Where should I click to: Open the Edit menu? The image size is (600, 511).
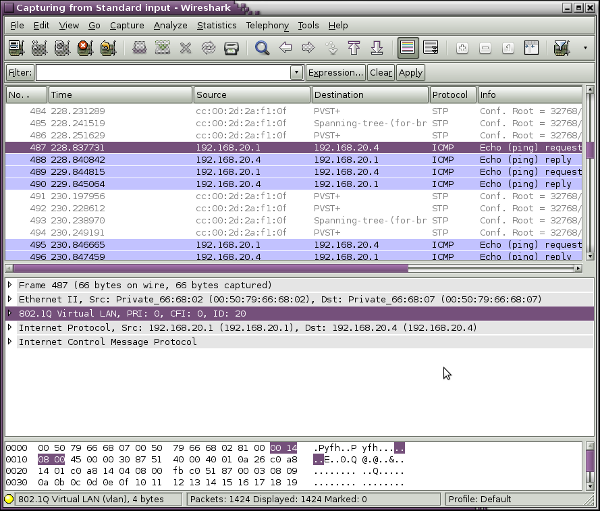(x=41, y=25)
